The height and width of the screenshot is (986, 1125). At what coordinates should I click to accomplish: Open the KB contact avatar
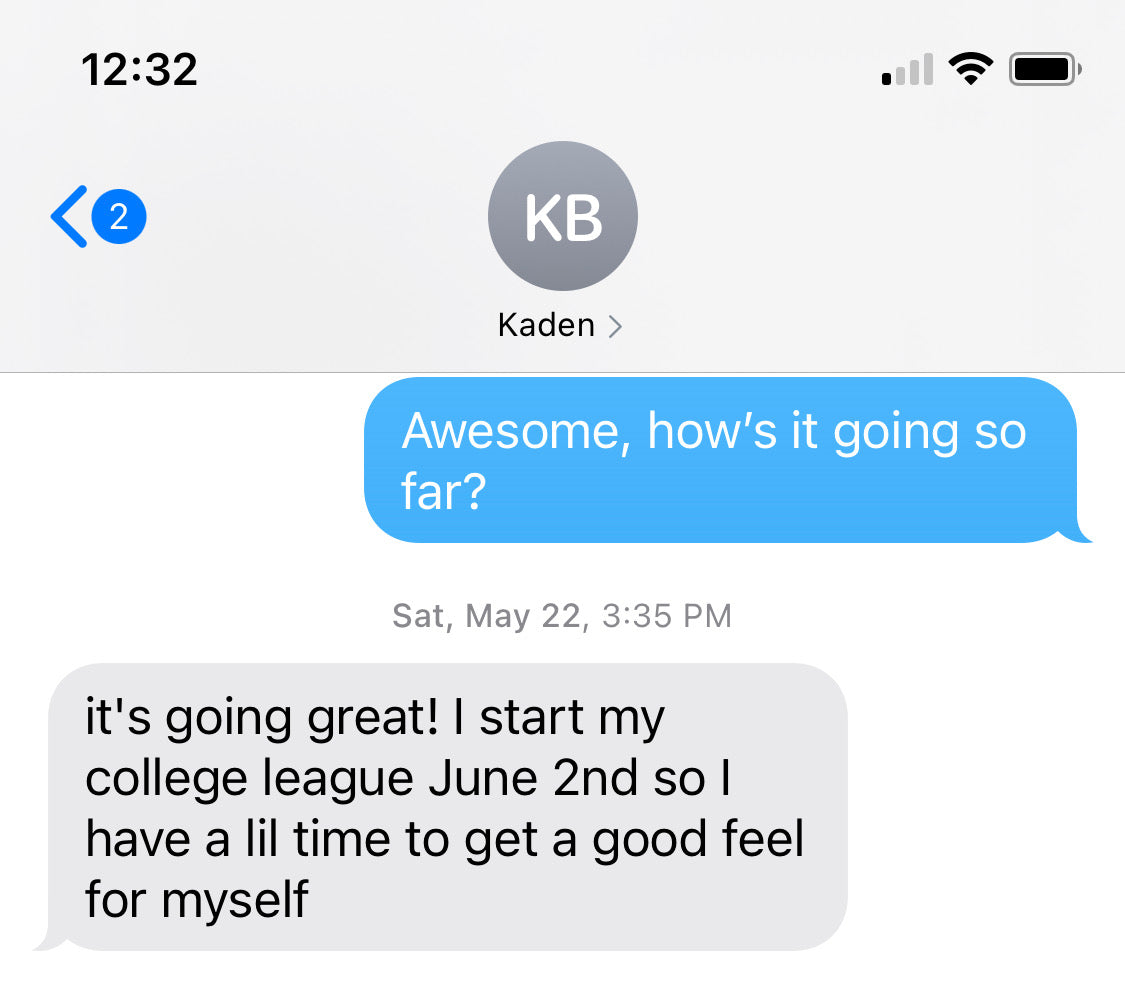click(x=562, y=216)
